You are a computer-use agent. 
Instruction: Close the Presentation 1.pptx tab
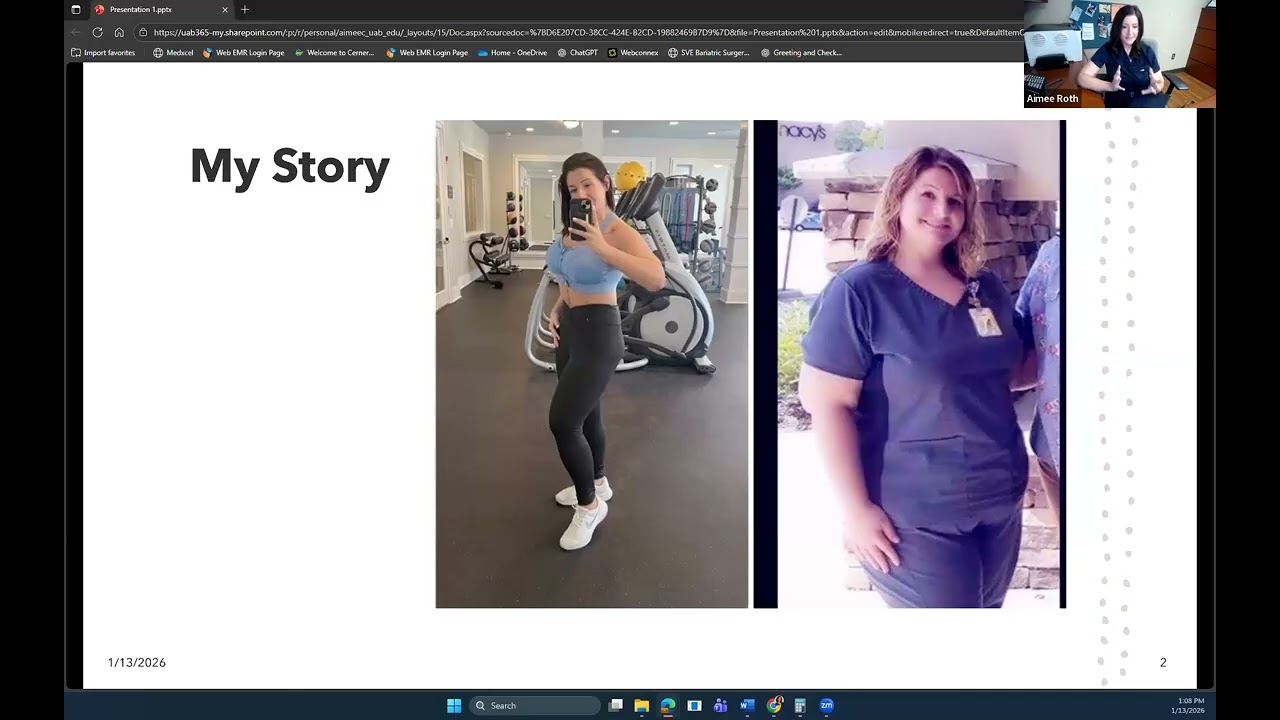225,10
